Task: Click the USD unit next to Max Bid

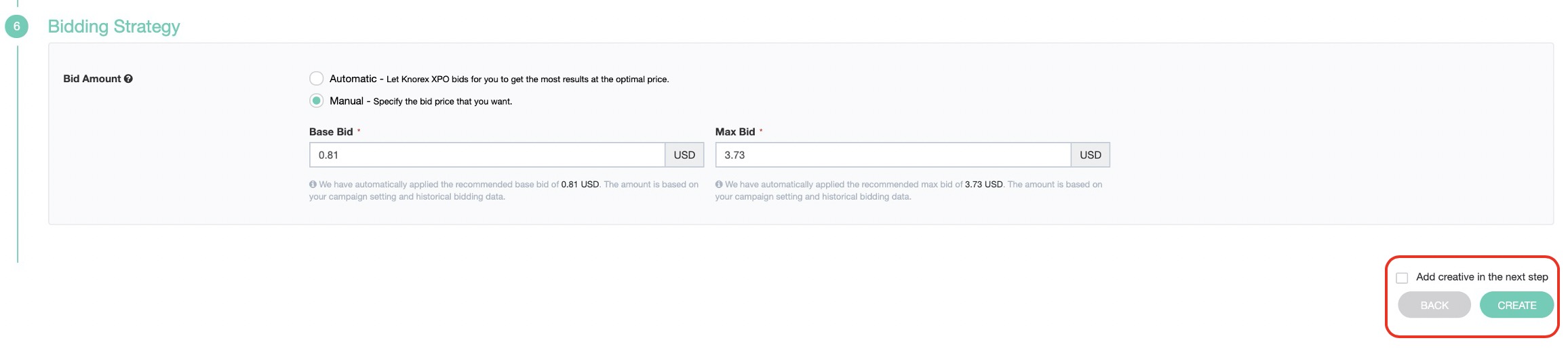Action: pos(1091,155)
